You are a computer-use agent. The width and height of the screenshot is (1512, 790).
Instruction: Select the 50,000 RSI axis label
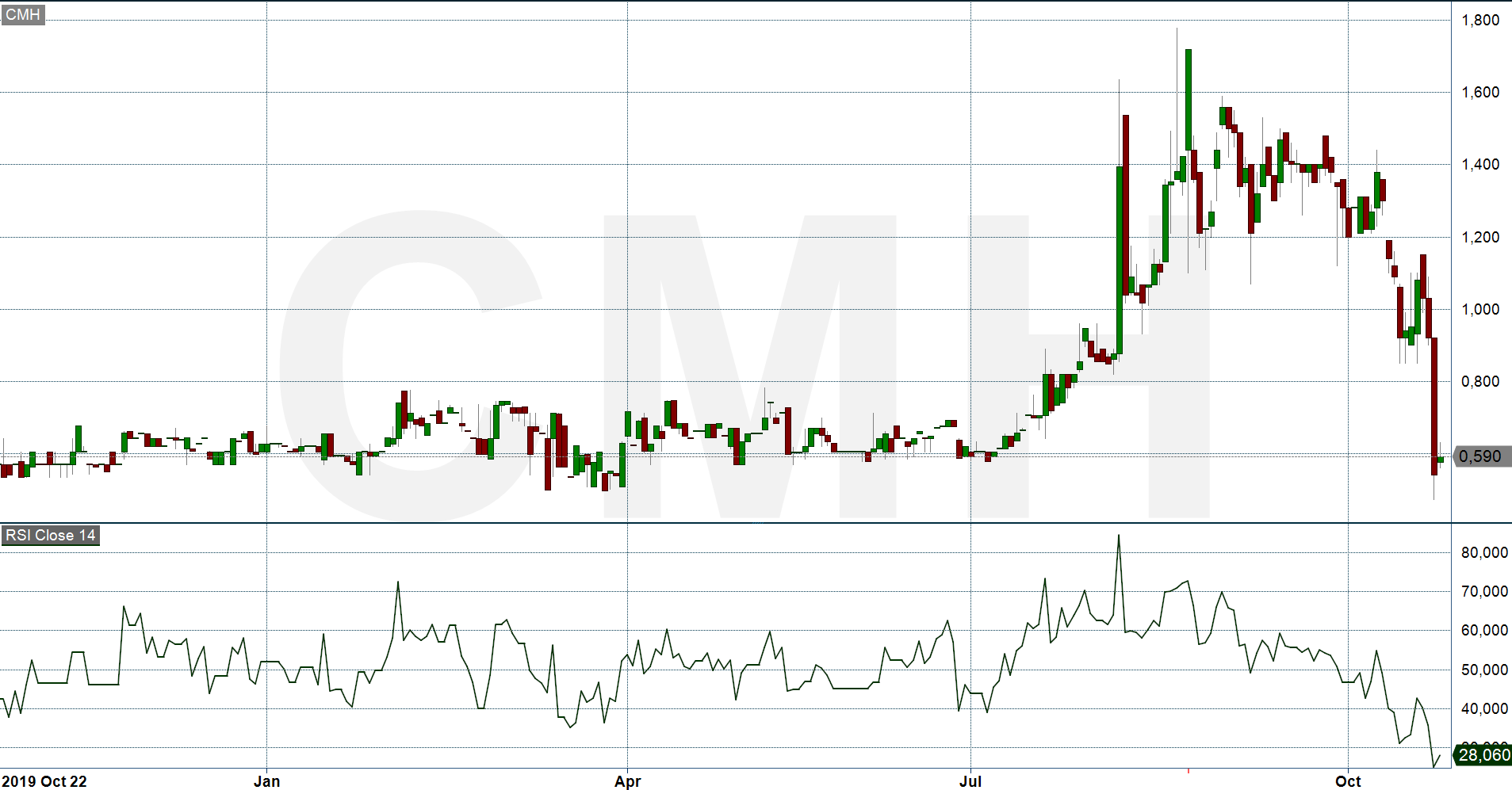[x=1484, y=670]
